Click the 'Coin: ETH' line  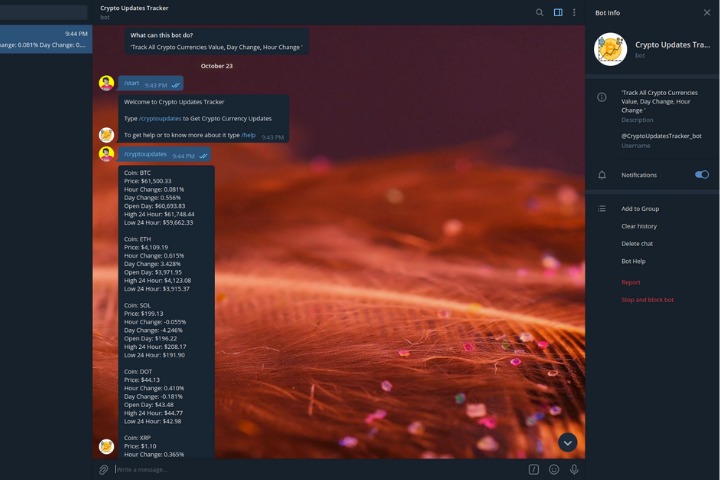pyautogui.click(x=137, y=239)
